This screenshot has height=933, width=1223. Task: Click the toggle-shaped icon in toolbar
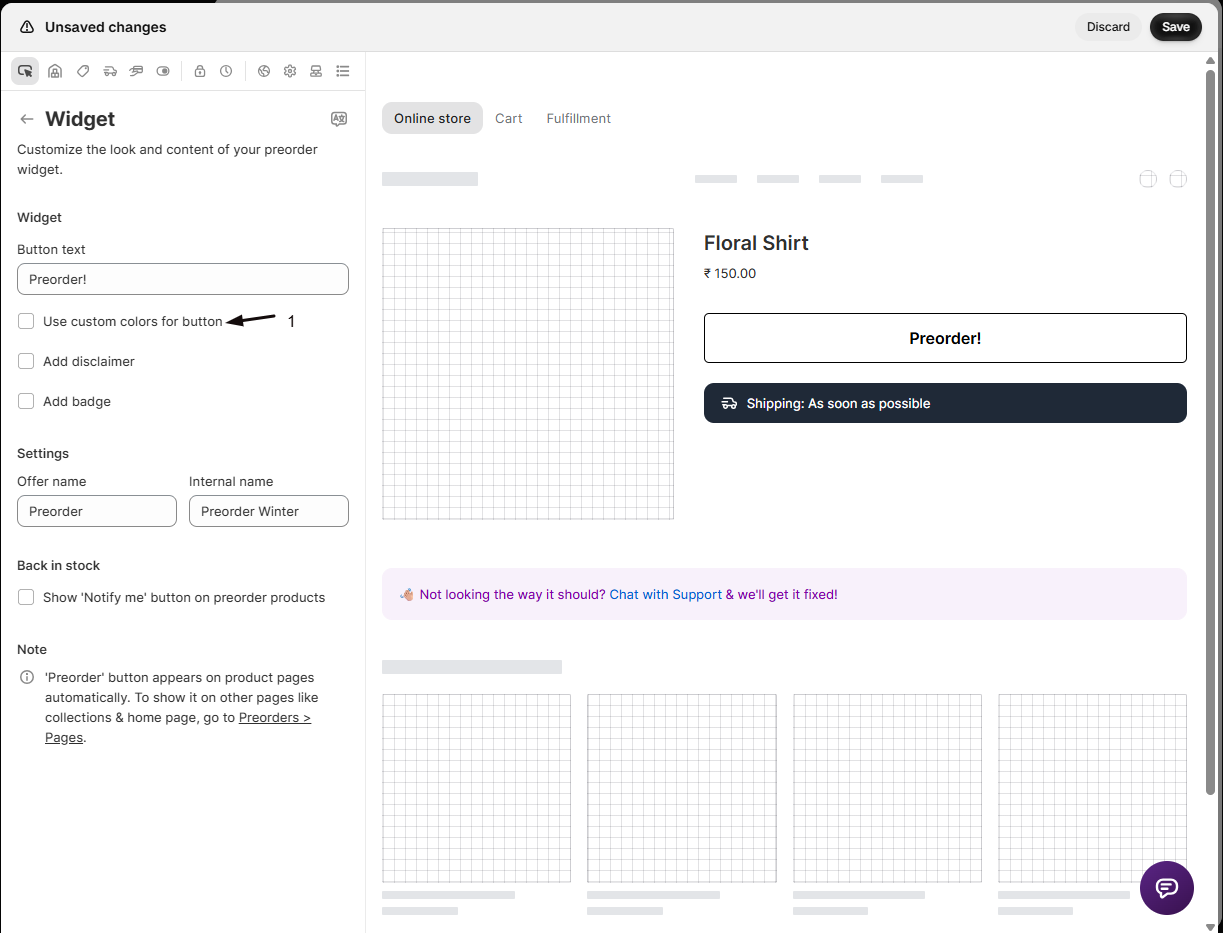pos(163,71)
